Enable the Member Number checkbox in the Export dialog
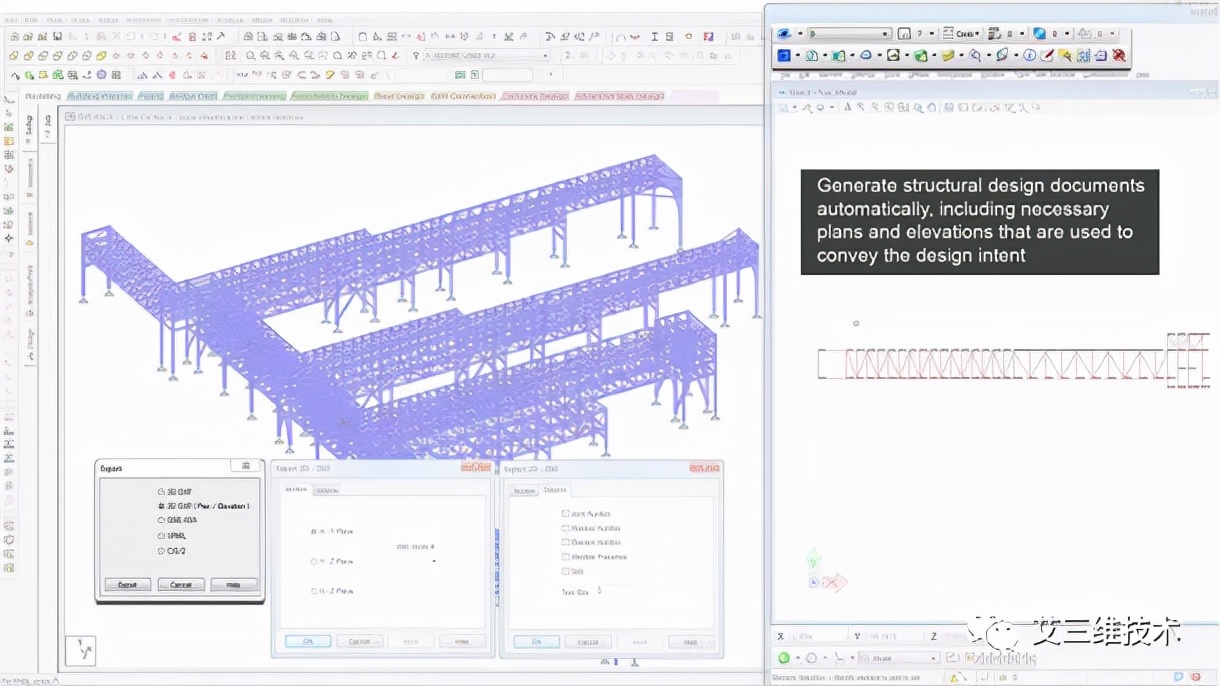Screen dimensions: 1220x686 coord(565,528)
